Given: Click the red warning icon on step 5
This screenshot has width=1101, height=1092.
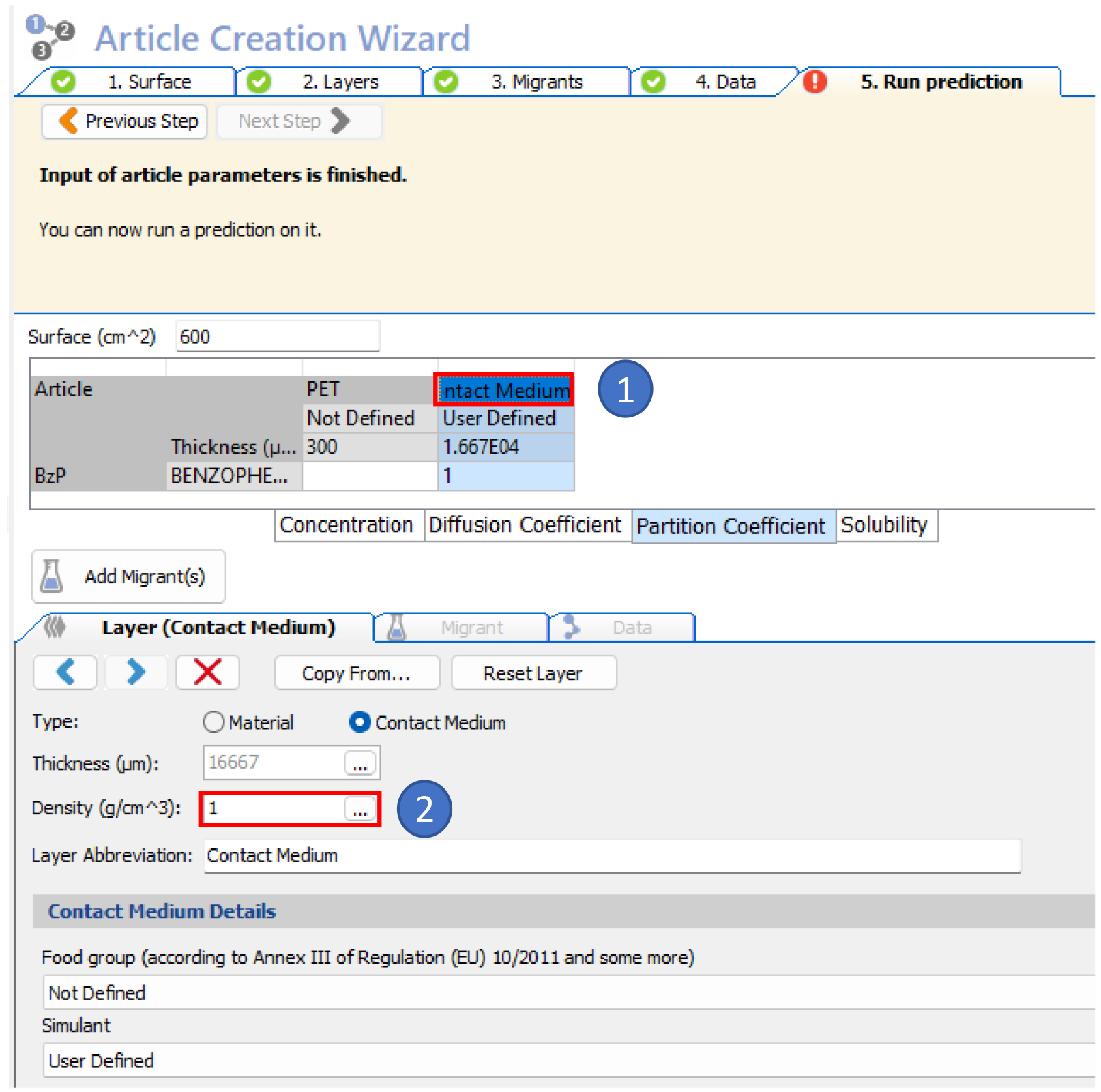Looking at the screenshot, I should pyautogui.click(x=814, y=82).
